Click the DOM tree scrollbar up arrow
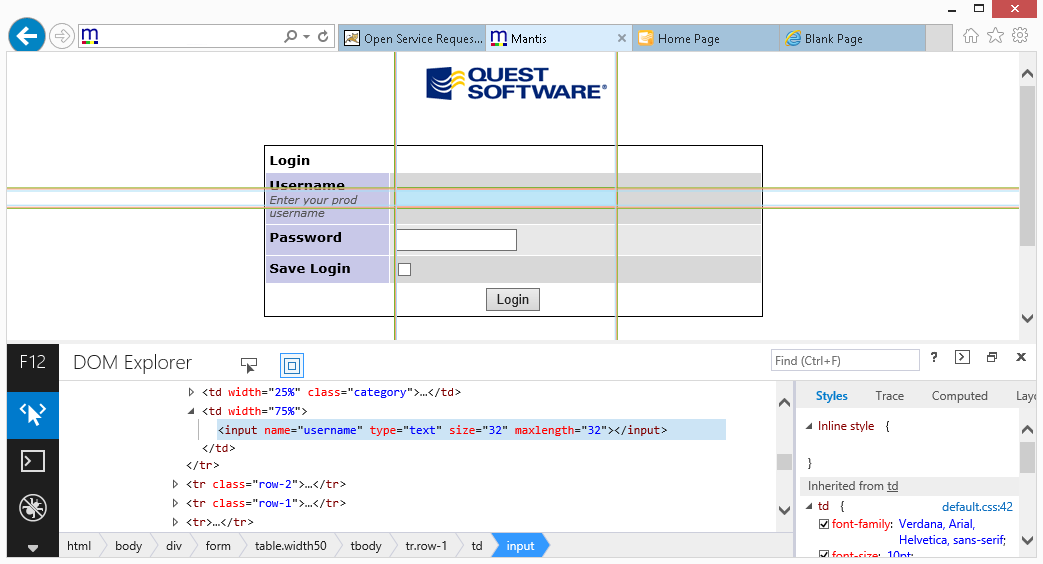1043x564 pixels. point(784,402)
